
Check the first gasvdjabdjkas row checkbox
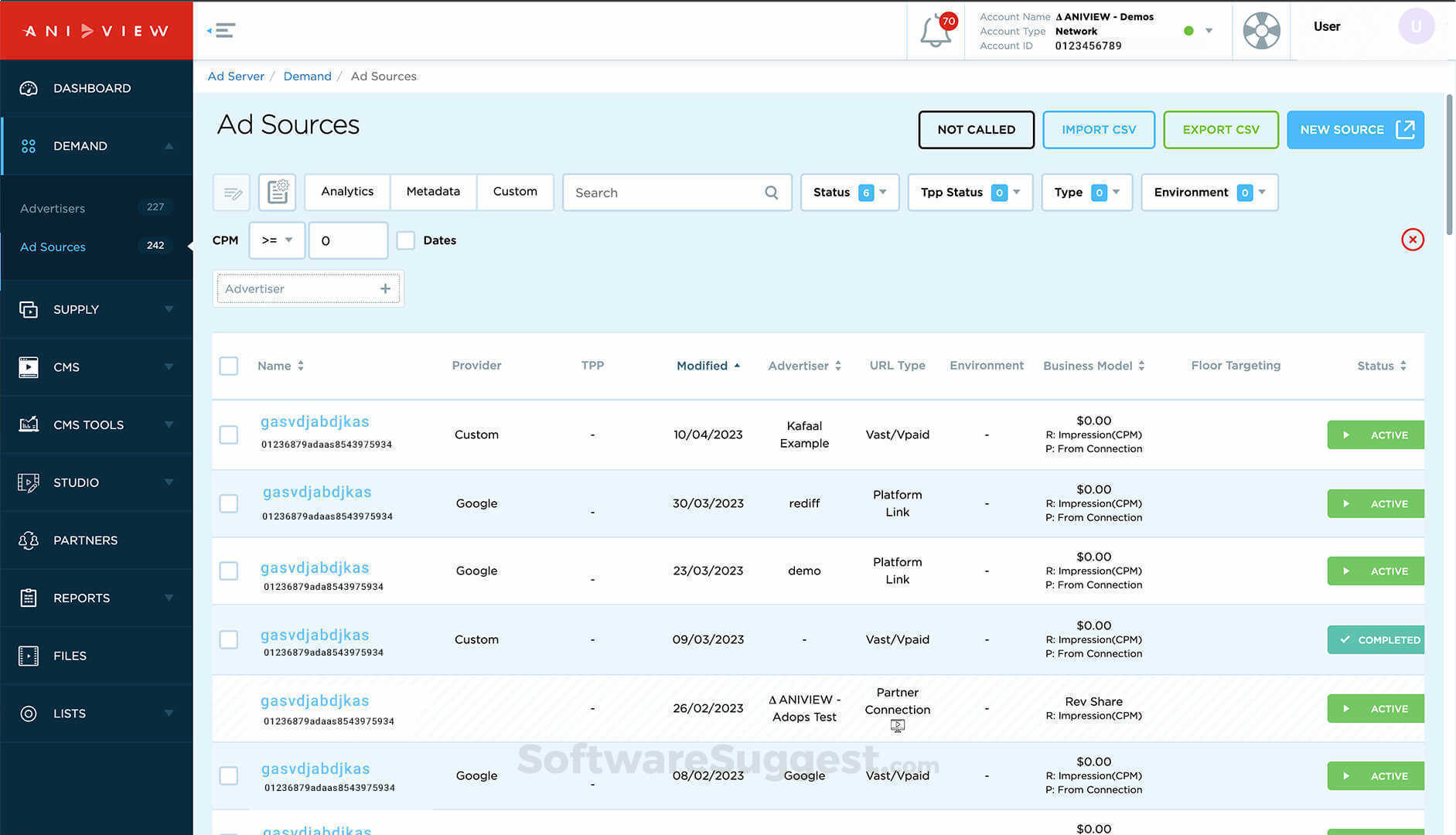point(228,435)
